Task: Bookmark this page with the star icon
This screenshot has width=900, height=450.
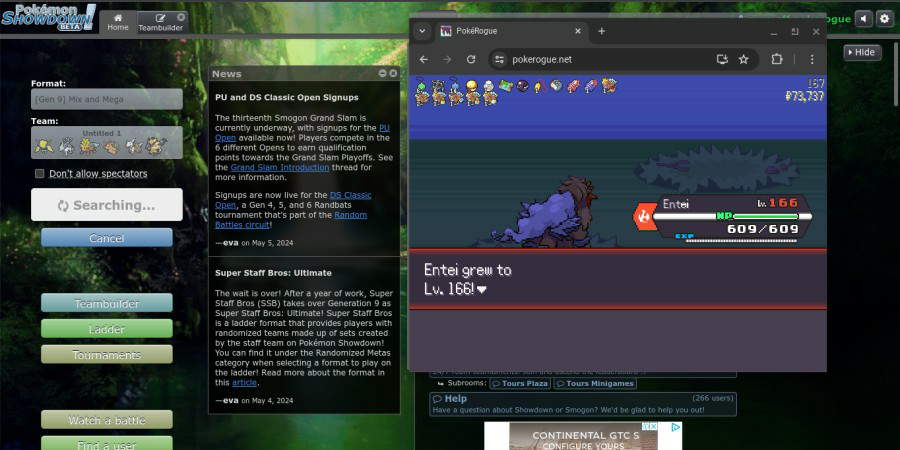Action: tap(743, 59)
